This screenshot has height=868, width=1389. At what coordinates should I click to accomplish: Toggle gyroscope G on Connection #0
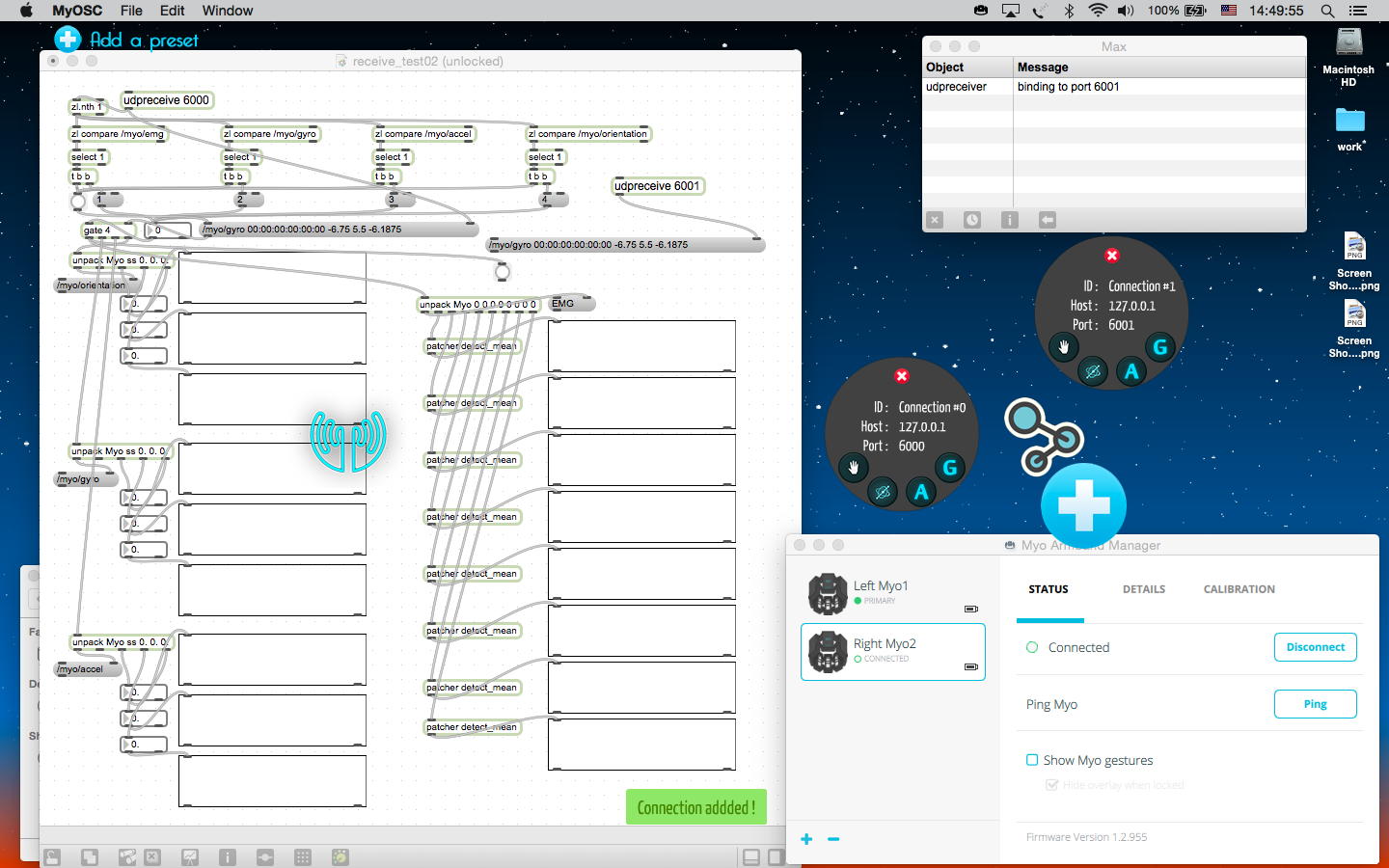pyautogui.click(x=950, y=468)
